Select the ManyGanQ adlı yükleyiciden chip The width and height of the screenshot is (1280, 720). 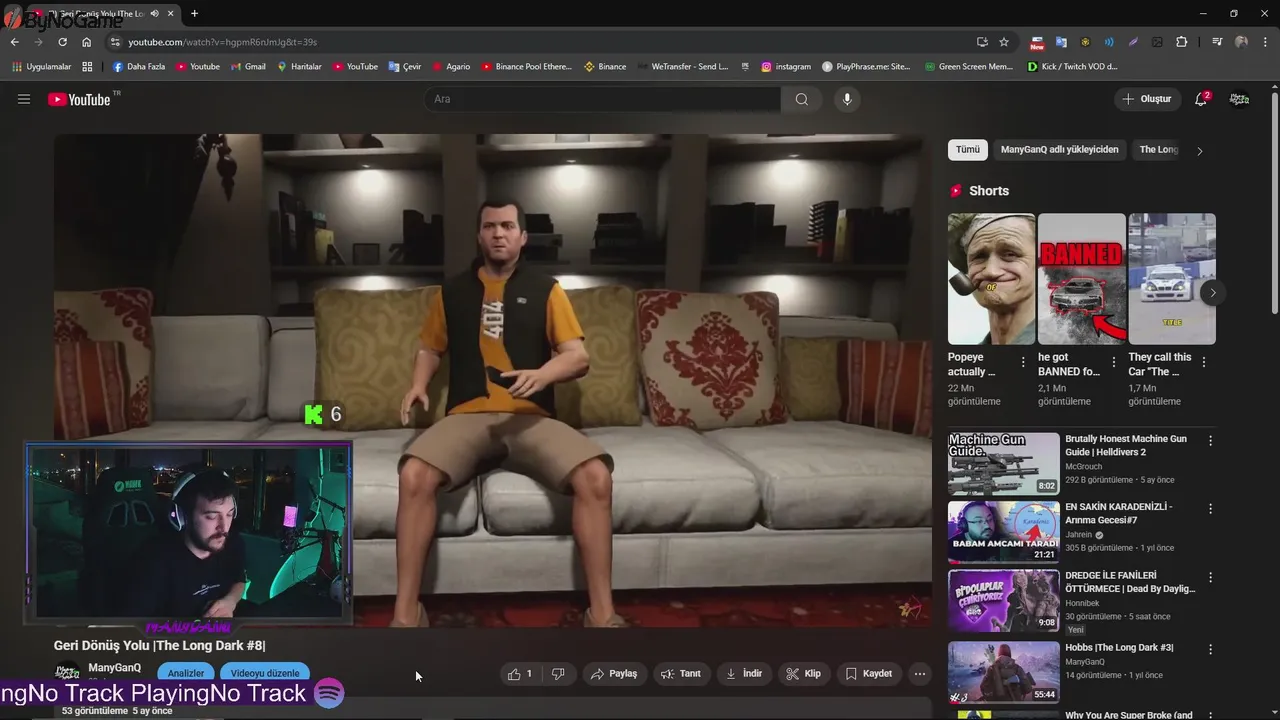click(1059, 150)
